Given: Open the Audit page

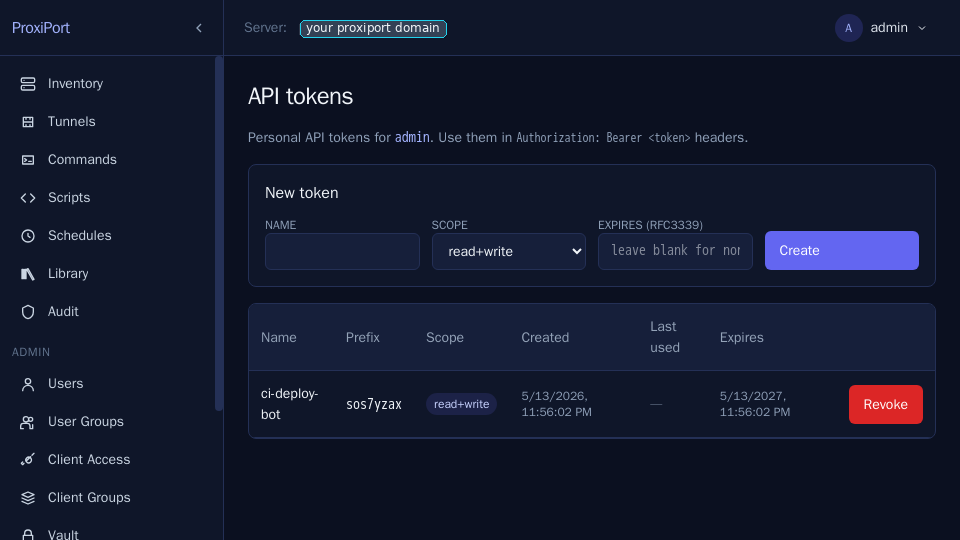Looking at the screenshot, I should click(x=63, y=311).
